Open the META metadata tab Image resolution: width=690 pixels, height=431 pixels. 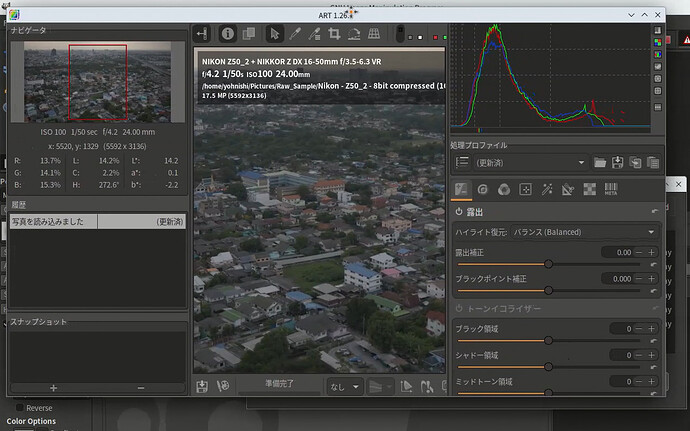click(x=611, y=189)
